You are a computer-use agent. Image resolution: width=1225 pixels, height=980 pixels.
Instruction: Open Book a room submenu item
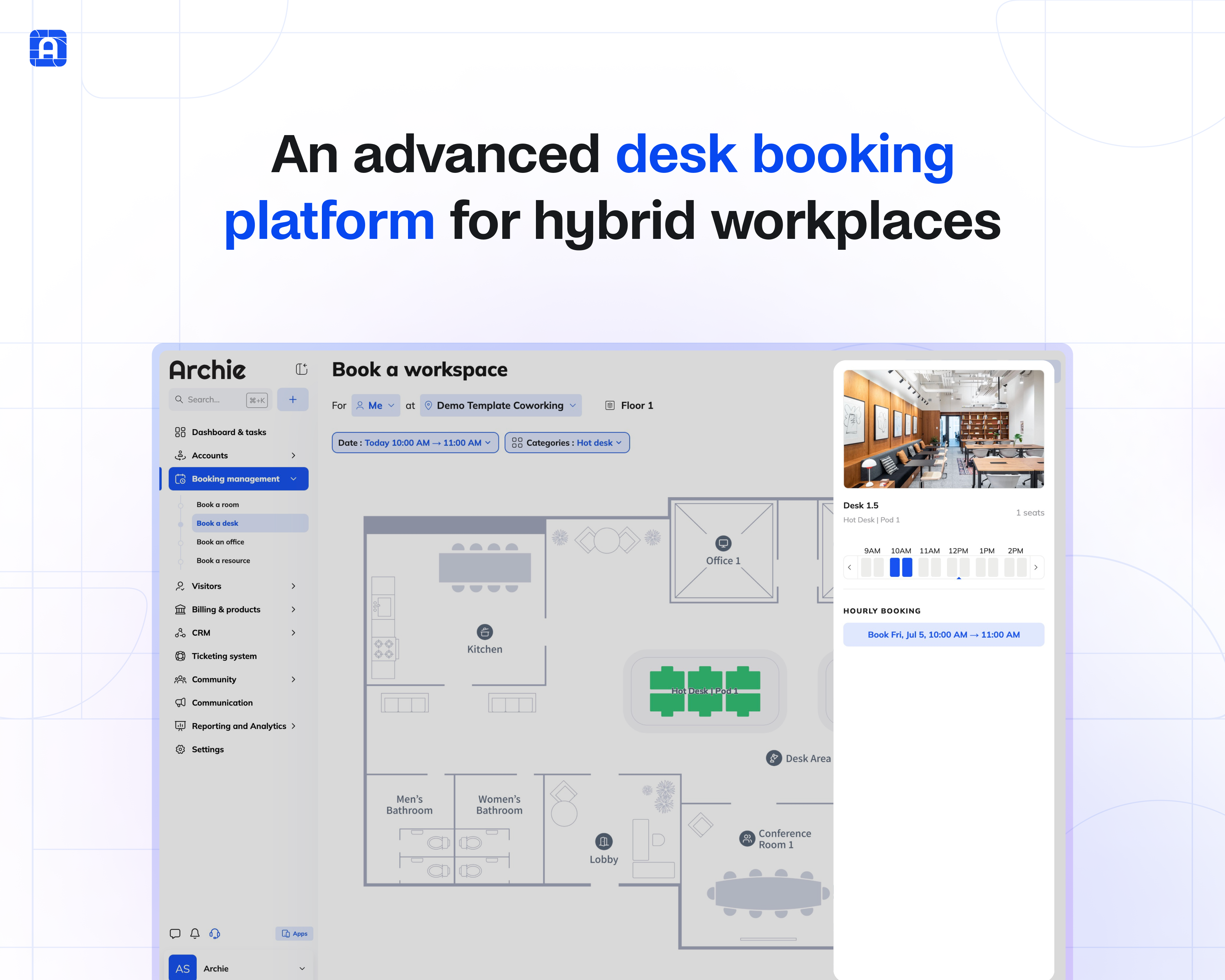218,505
